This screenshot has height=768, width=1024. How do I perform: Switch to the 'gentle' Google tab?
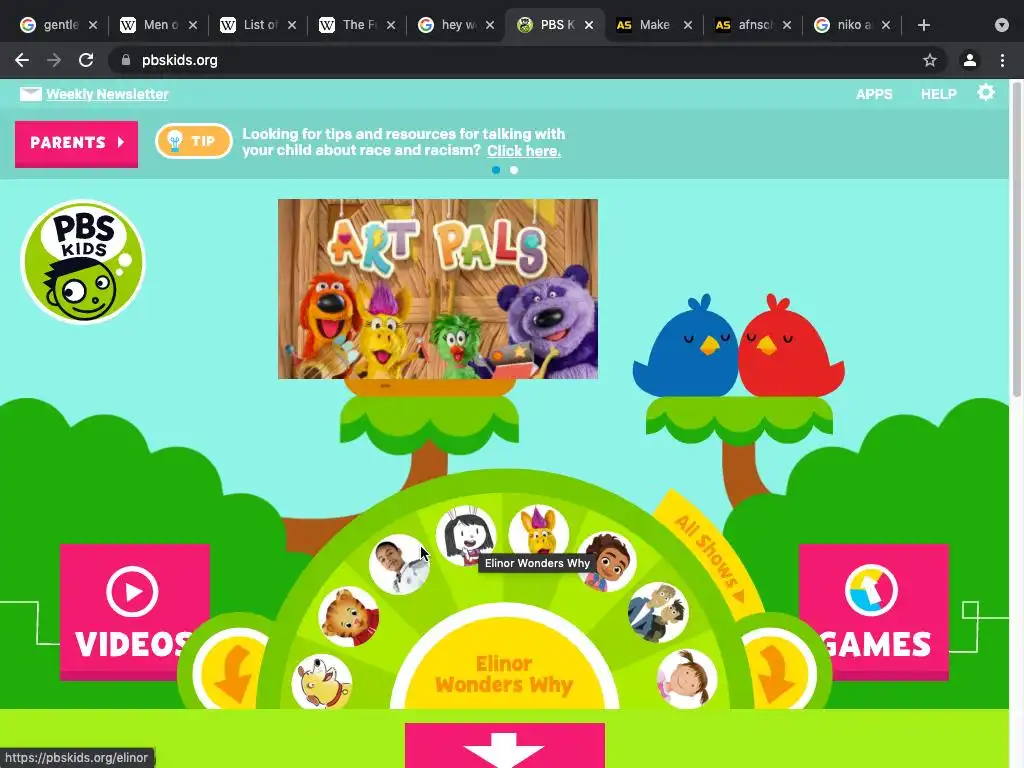pos(59,25)
